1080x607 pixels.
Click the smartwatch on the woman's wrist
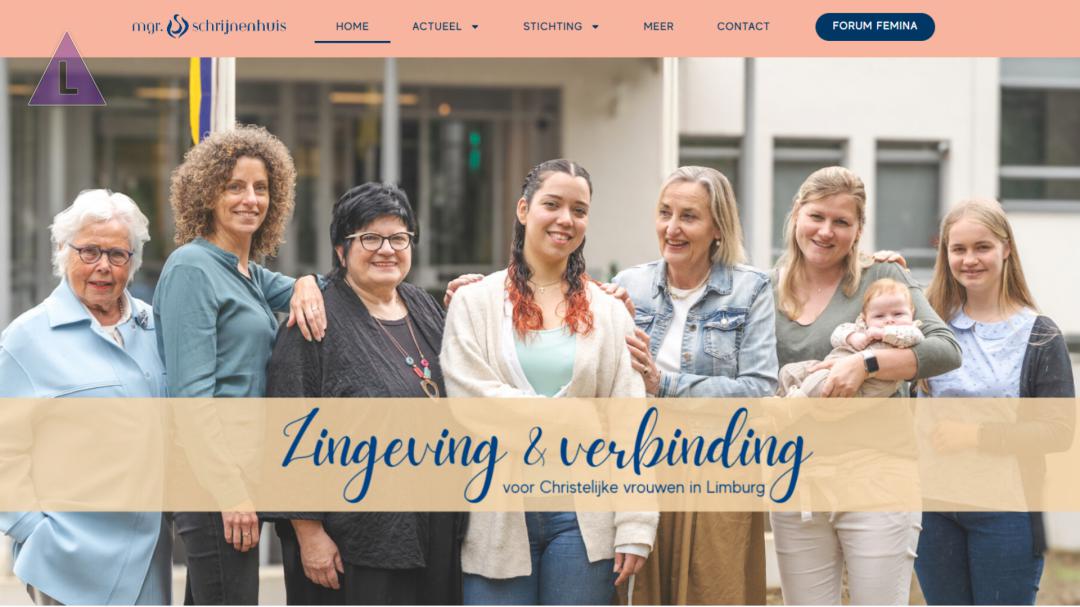(870, 362)
